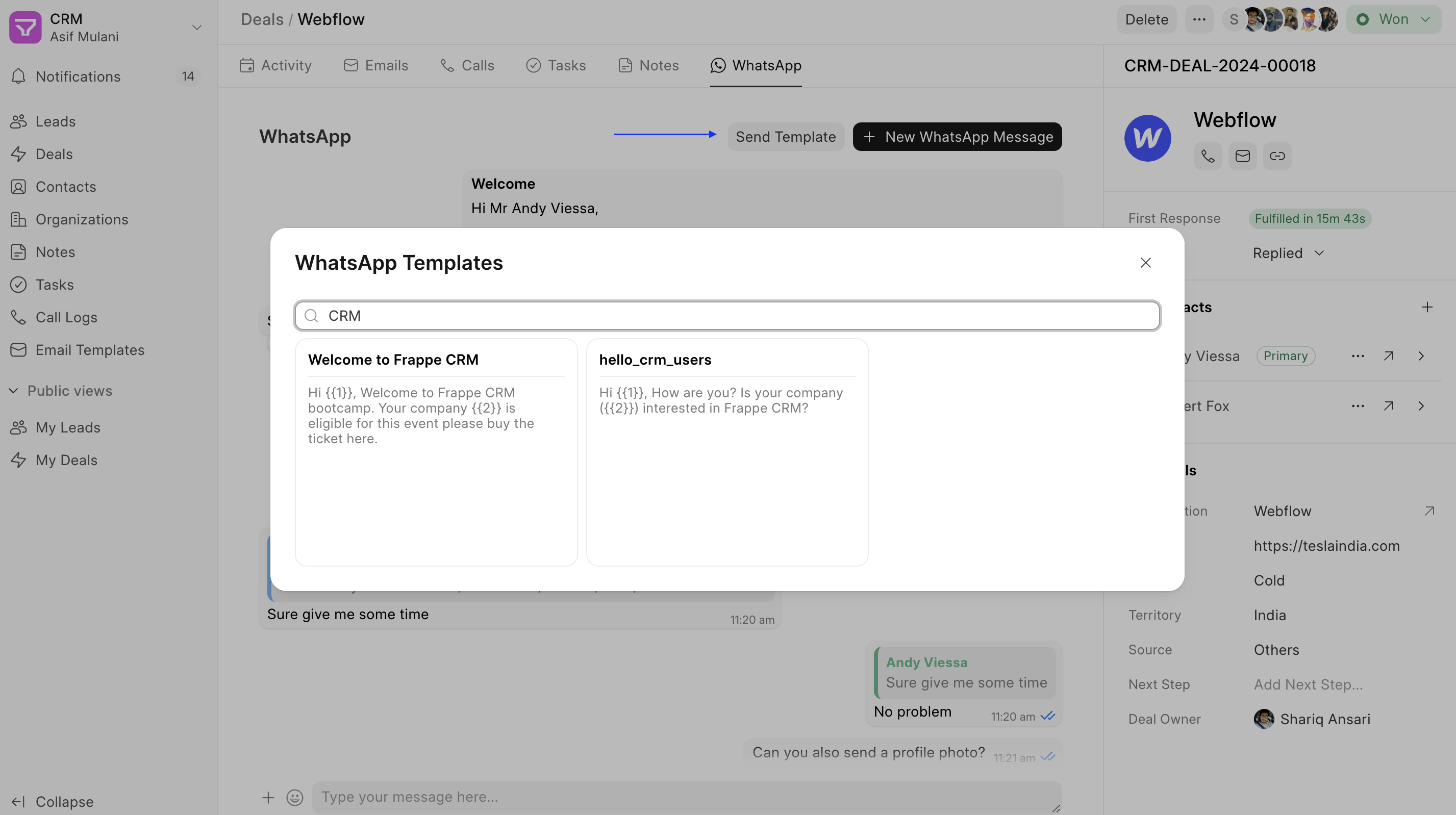This screenshot has height=815, width=1456.
Task: Click the link icon under Webflow
Action: coord(1277,156)
